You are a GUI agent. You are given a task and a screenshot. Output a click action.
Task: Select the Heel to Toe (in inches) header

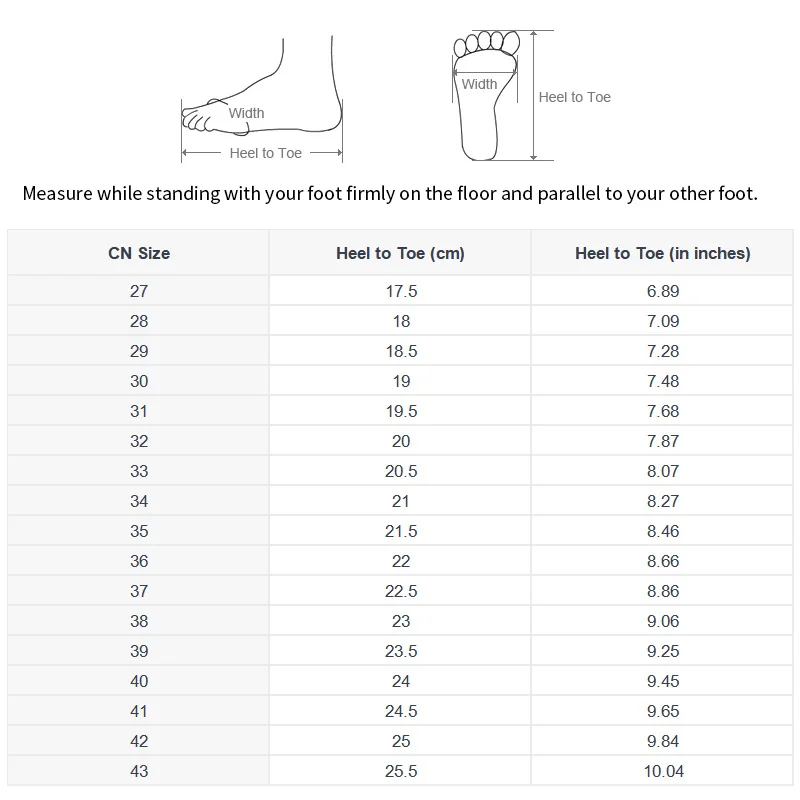point(662,254)
